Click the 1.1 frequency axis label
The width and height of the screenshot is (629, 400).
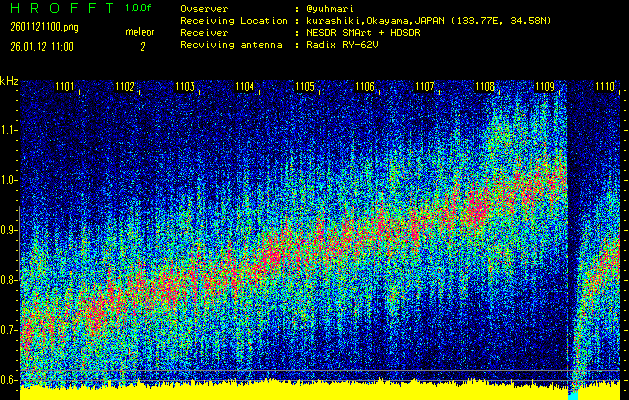coord(9,130)
